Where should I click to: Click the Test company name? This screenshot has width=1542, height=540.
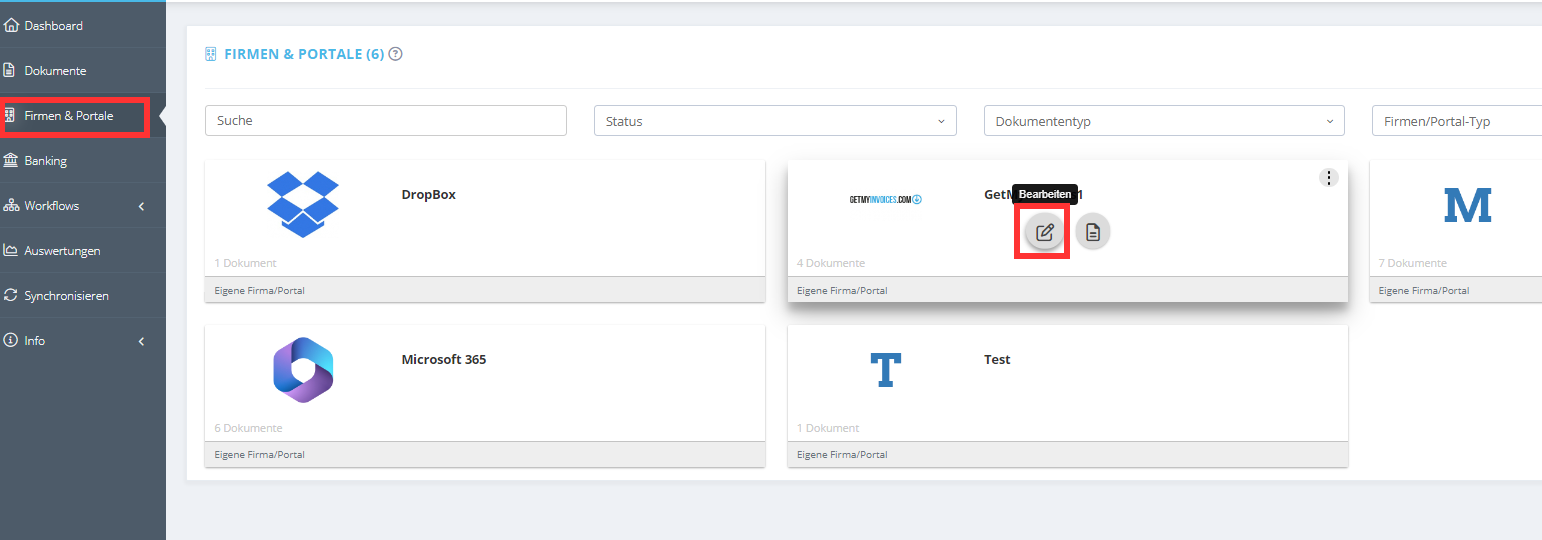(997, 359)
